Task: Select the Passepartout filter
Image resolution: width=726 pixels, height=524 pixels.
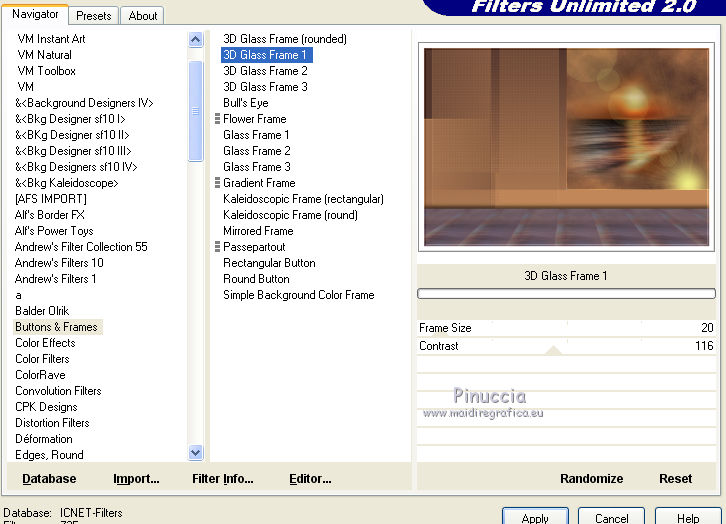Action: point(254,247)
